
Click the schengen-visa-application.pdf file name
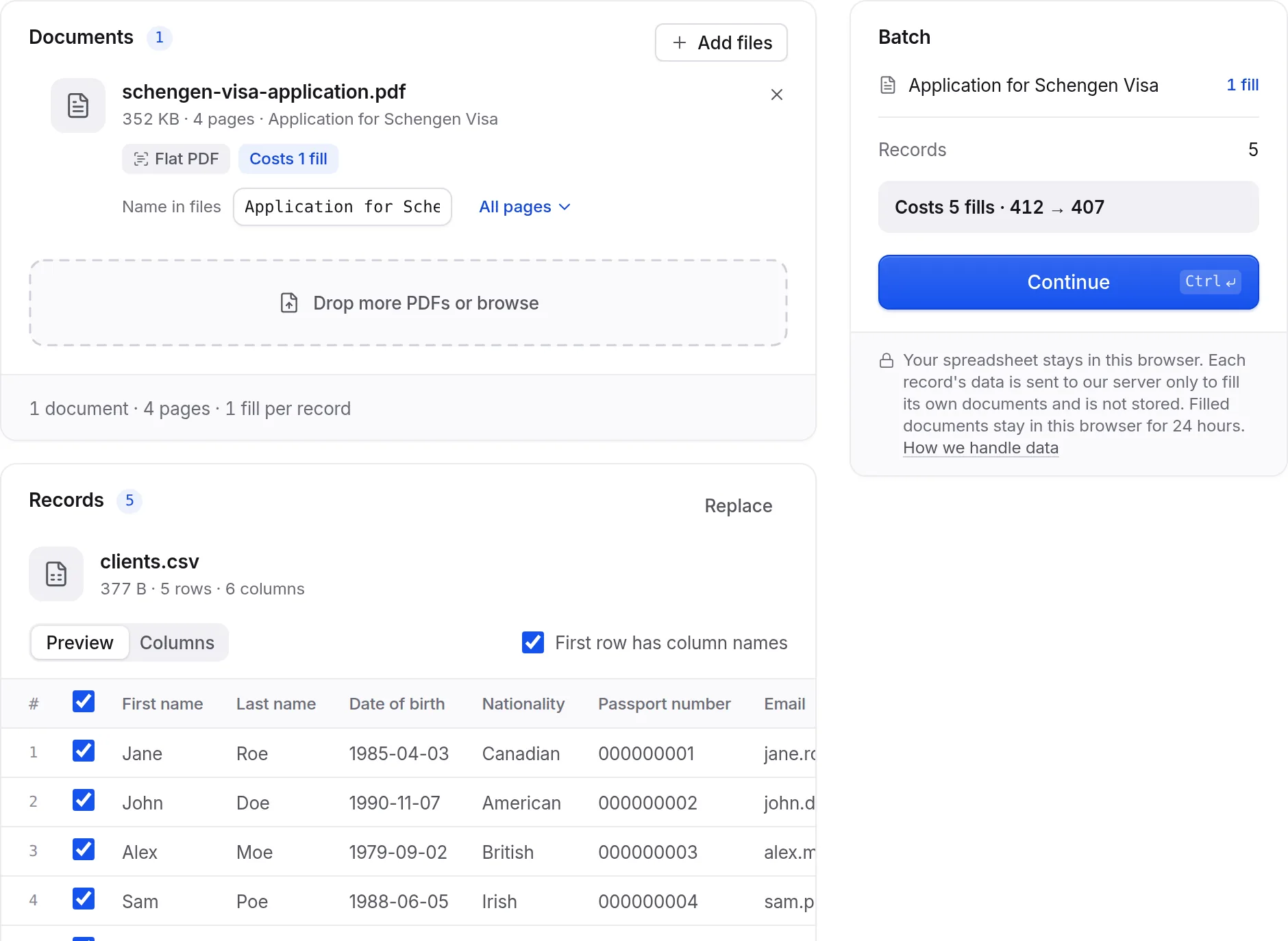264,92
